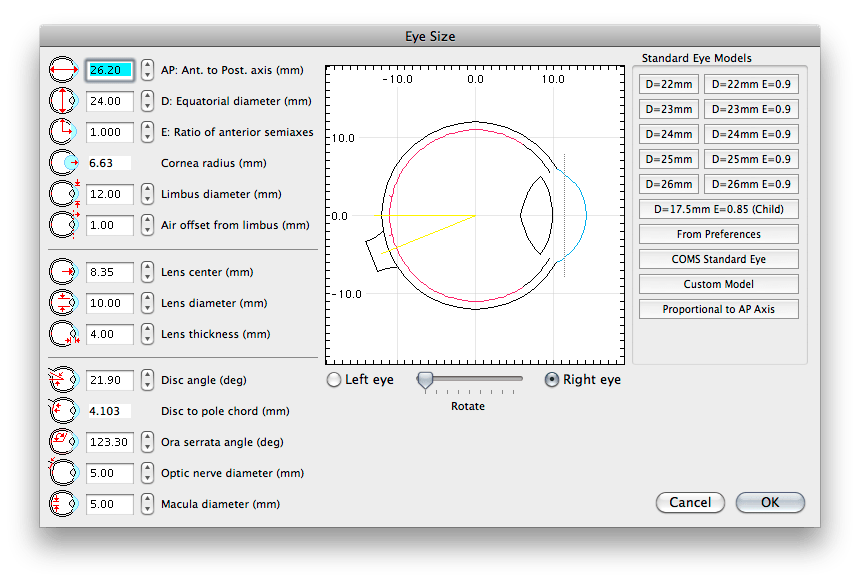Click the Lens thickness 4.00 field
Screen dimensions: 860x582
[x=110, y=334]
